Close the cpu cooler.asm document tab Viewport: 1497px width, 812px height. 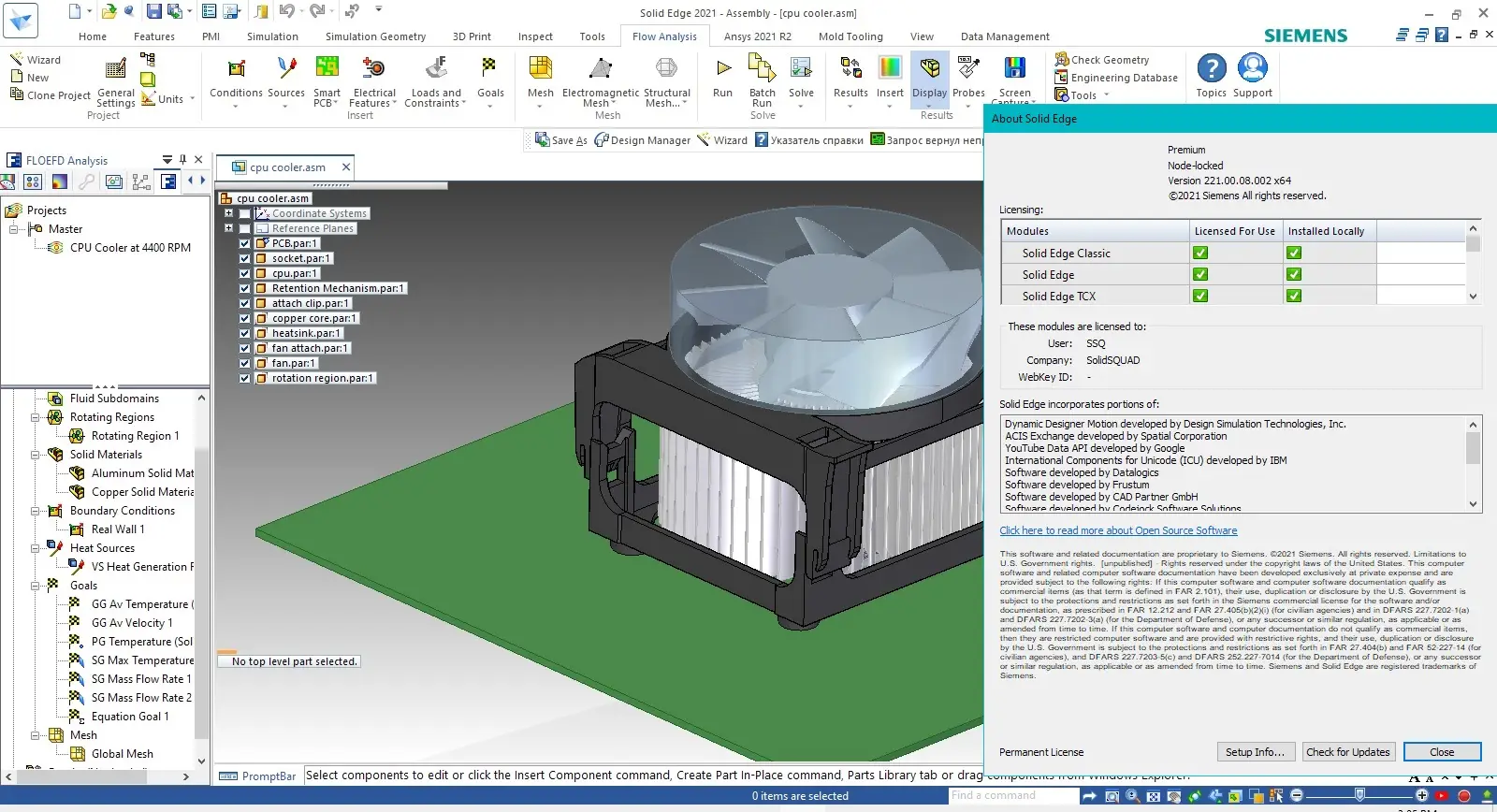pos(346,167)
